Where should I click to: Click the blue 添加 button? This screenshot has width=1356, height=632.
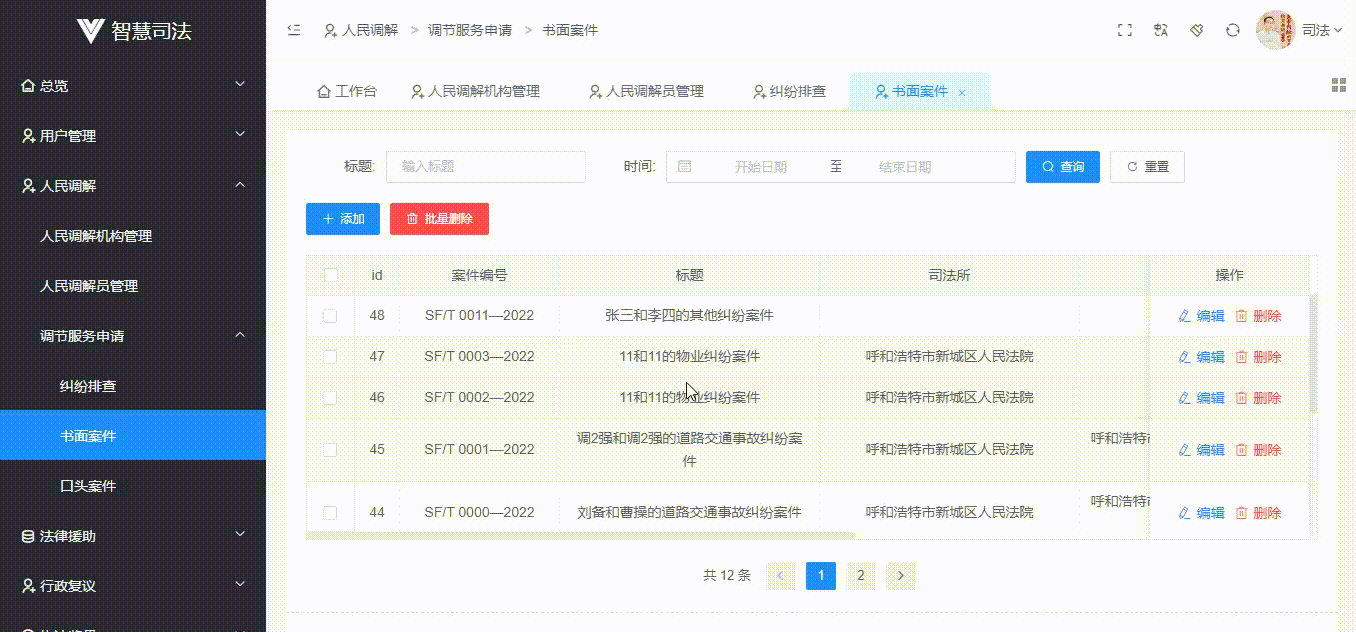pyautogui.click(x=342, y=219)
